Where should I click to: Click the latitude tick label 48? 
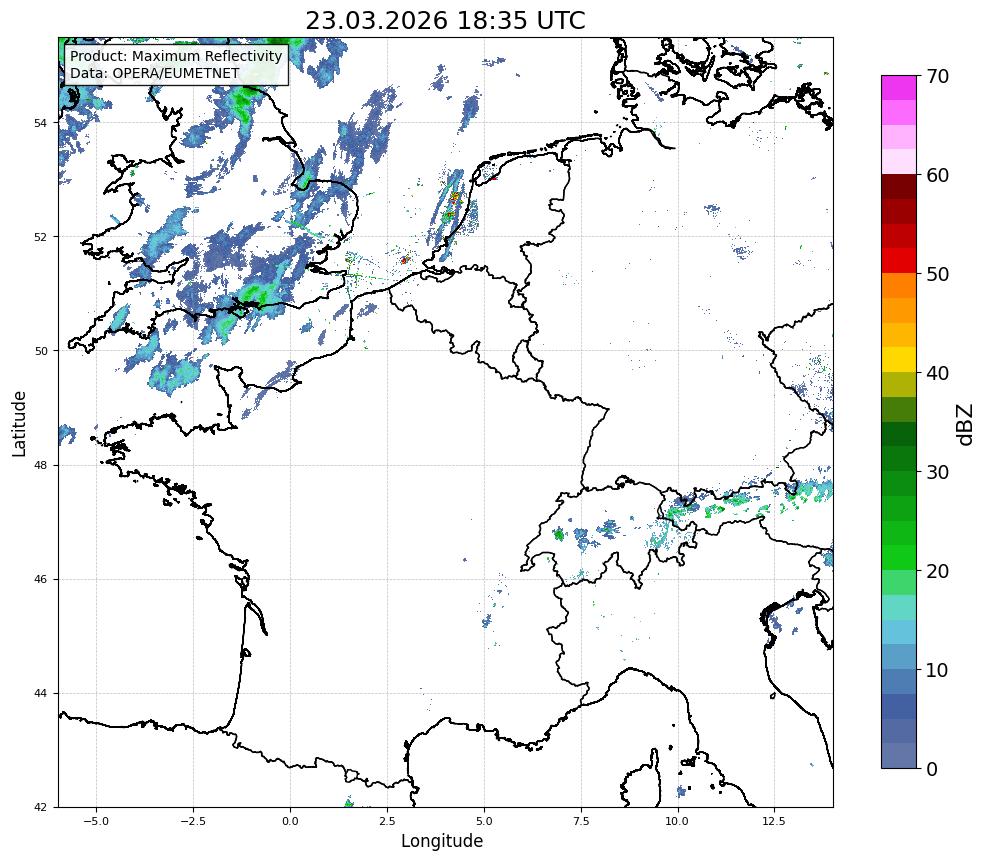click(x=40, y=465)
